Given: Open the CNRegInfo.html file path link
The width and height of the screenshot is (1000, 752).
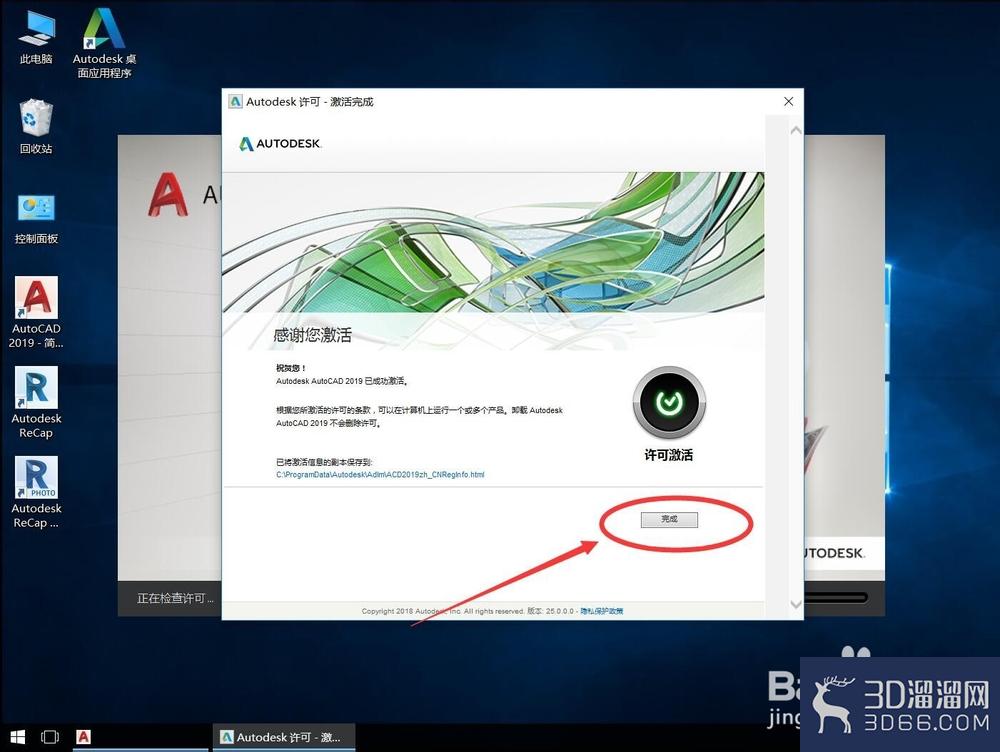Looking at the screenshot, I should (380, 475).
